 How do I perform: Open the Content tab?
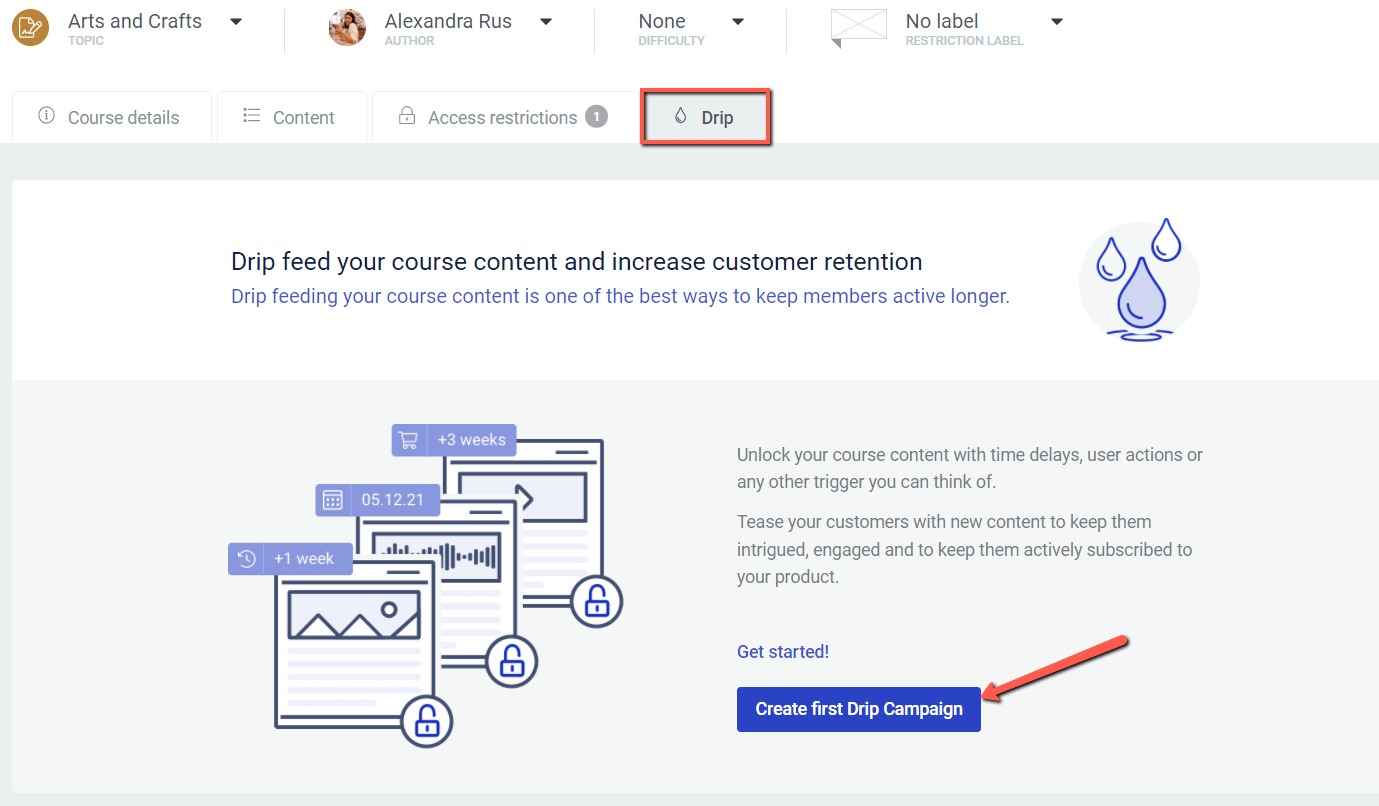tap(291, 118)
